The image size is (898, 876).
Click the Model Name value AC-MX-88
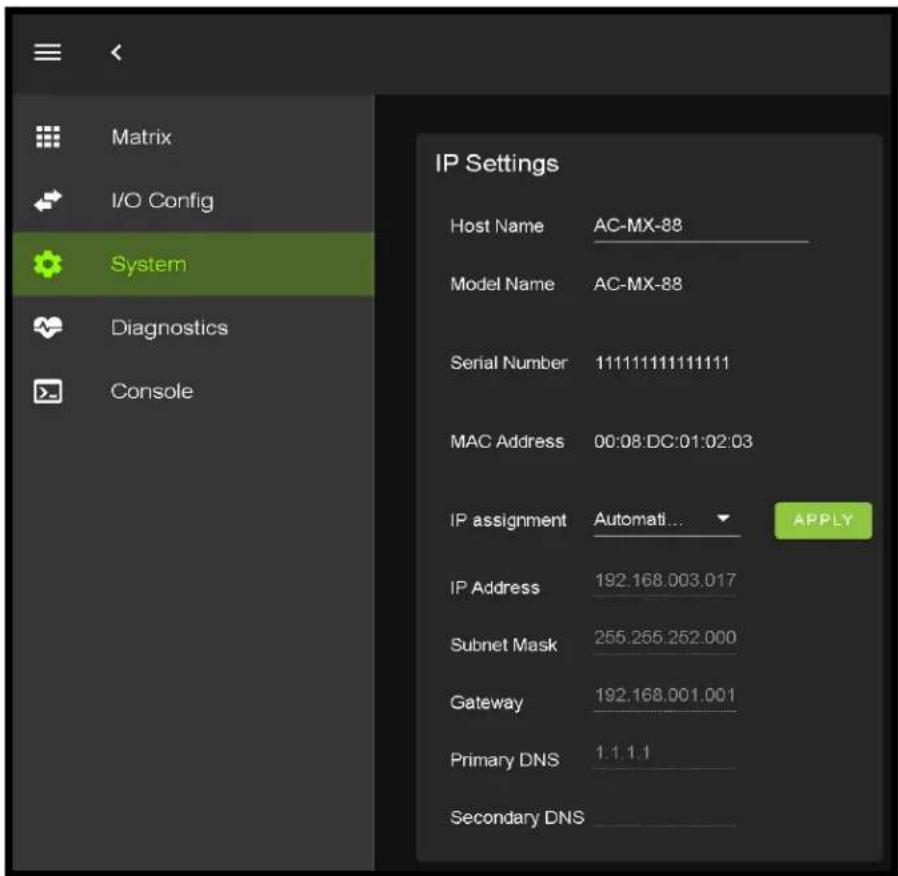638,284
